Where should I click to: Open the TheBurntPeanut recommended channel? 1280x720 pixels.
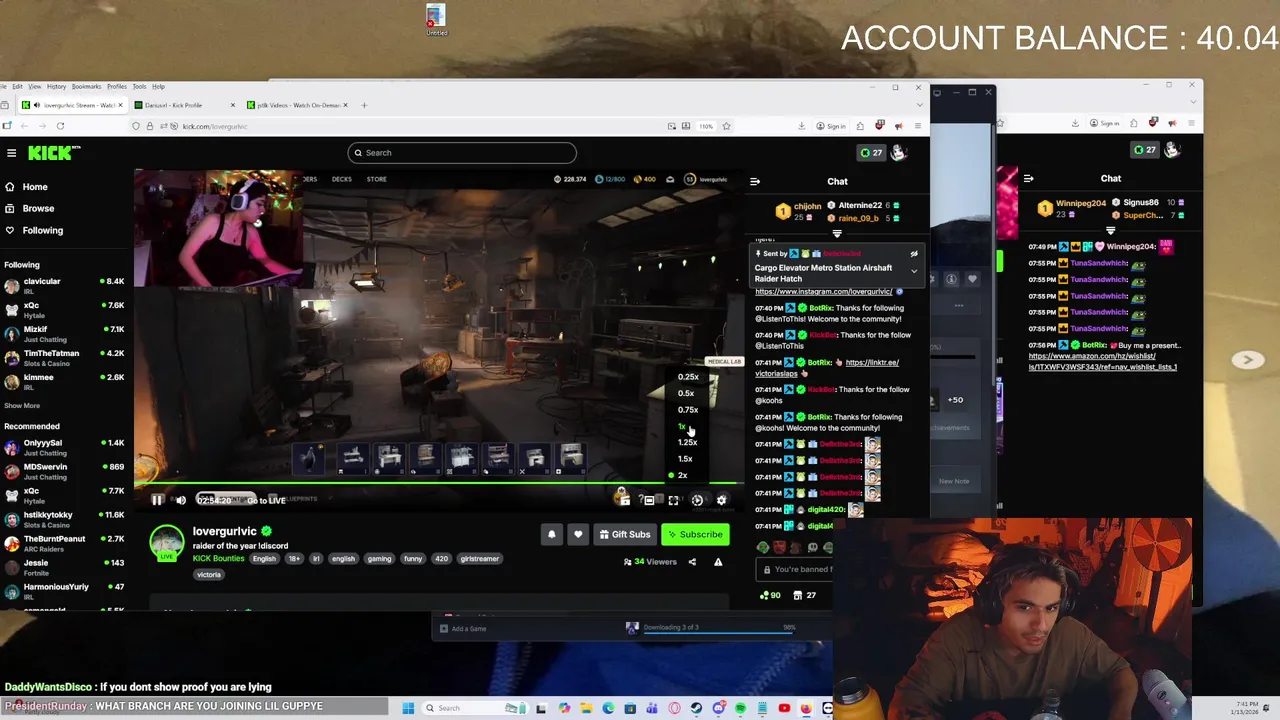[64, 542]
